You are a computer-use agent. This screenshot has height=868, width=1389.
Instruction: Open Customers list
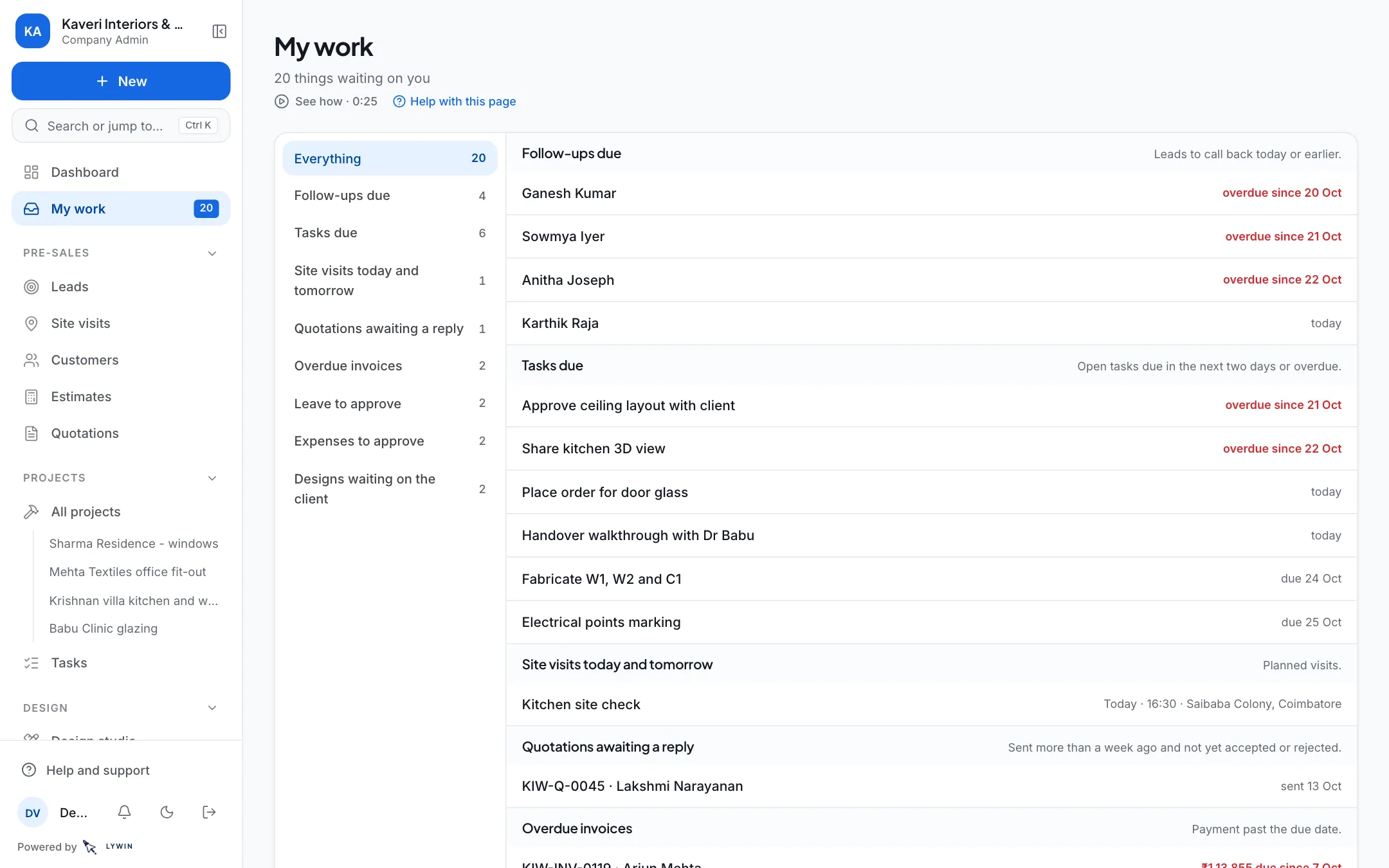(121, 360)
